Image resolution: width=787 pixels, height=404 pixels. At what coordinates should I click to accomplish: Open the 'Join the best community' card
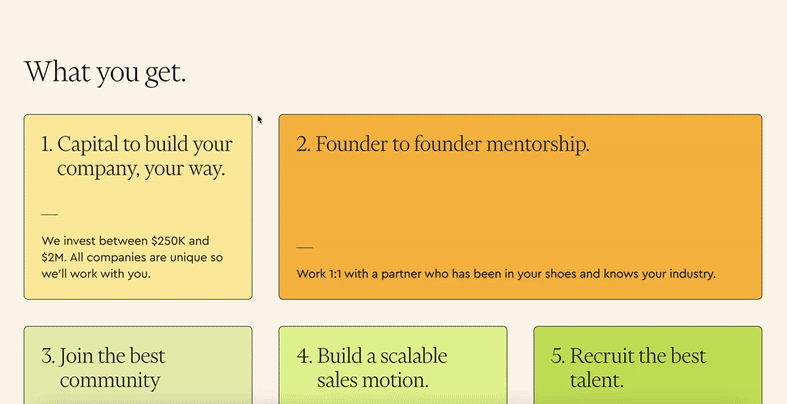(x=138, y=365)
